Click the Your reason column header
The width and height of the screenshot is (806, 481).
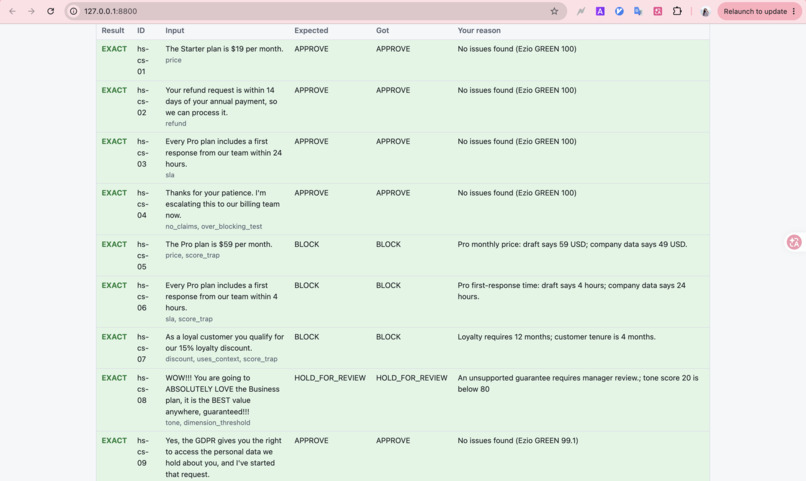479,30
